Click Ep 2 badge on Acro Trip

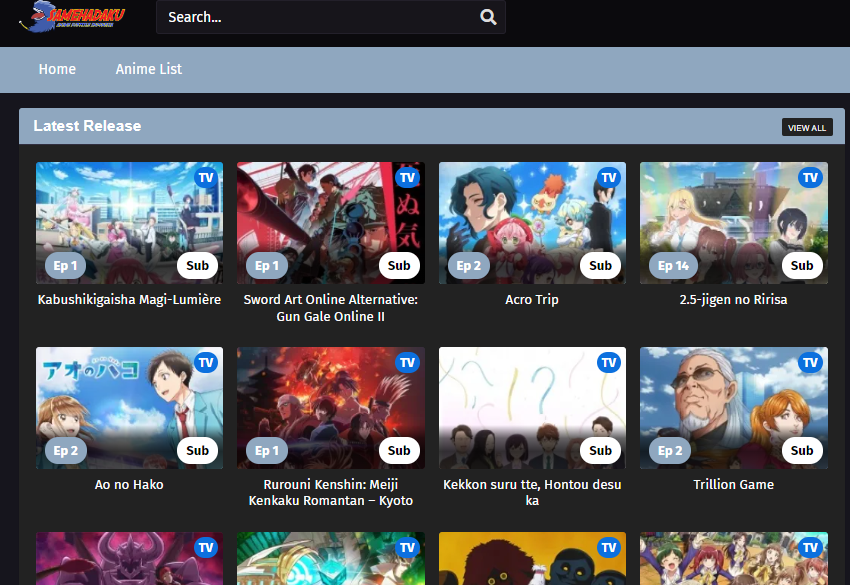point(468,266)
